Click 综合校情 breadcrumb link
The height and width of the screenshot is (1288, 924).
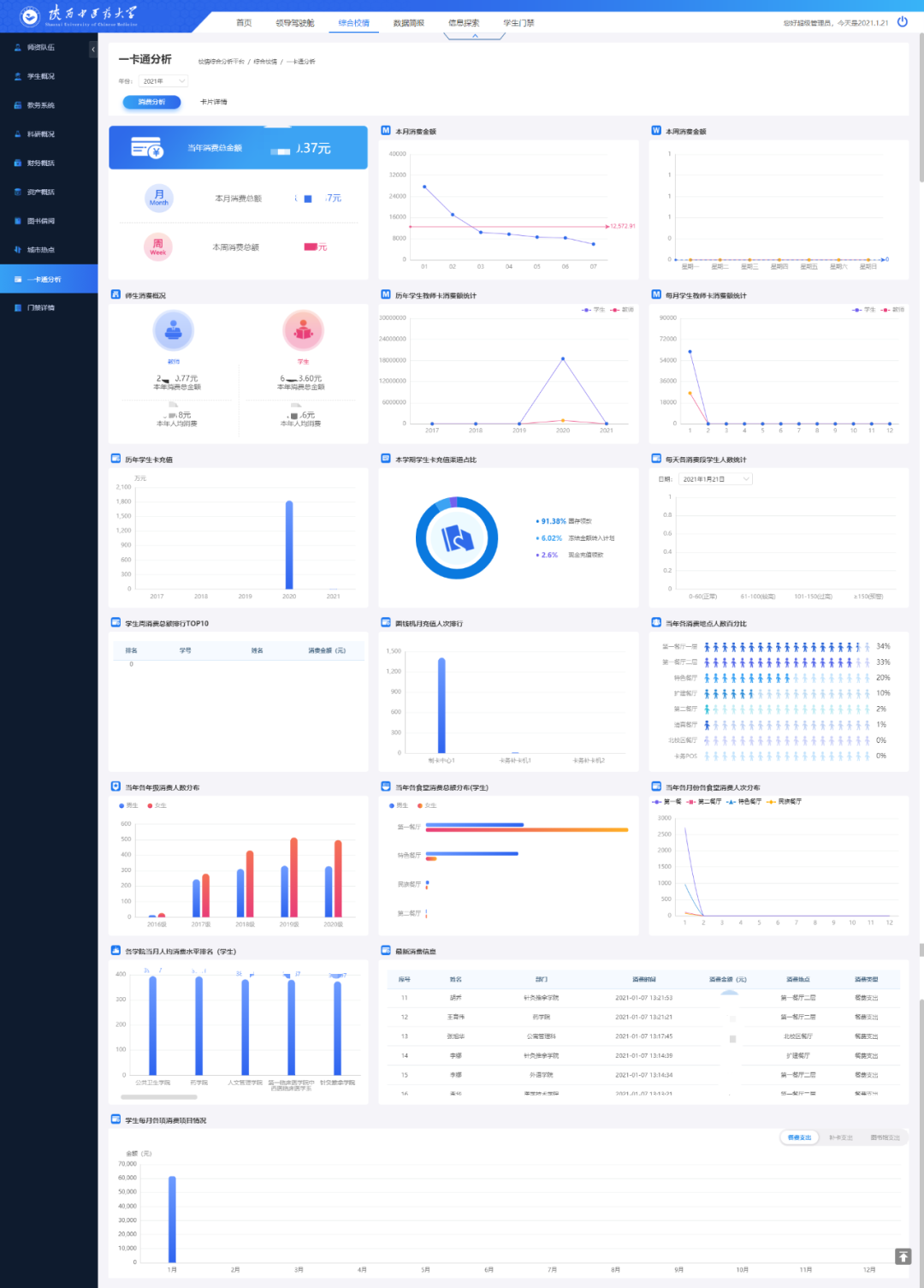265,62
